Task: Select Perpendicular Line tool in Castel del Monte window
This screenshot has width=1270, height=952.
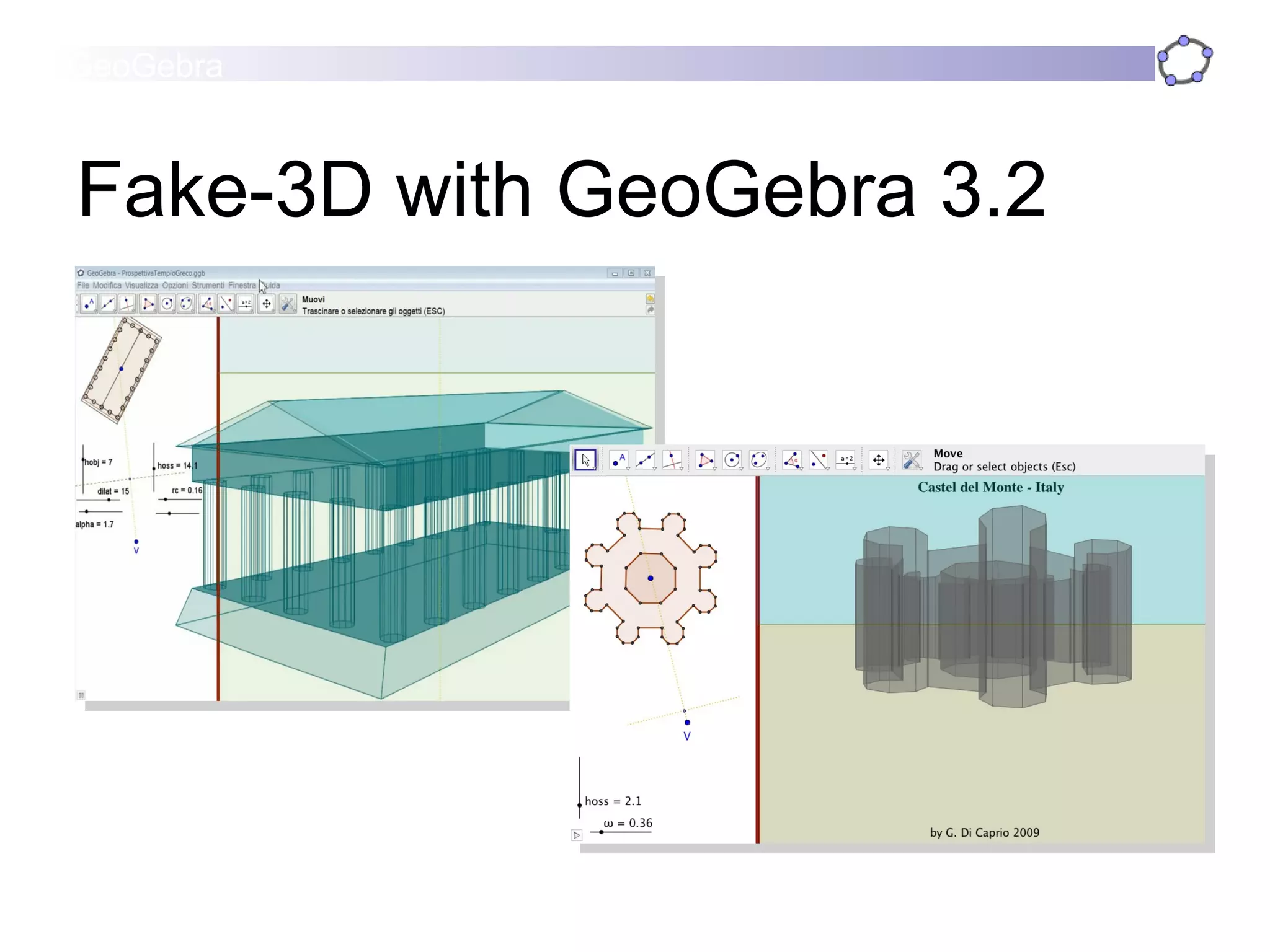Action: pyautogui.click(x=672, y=460)
